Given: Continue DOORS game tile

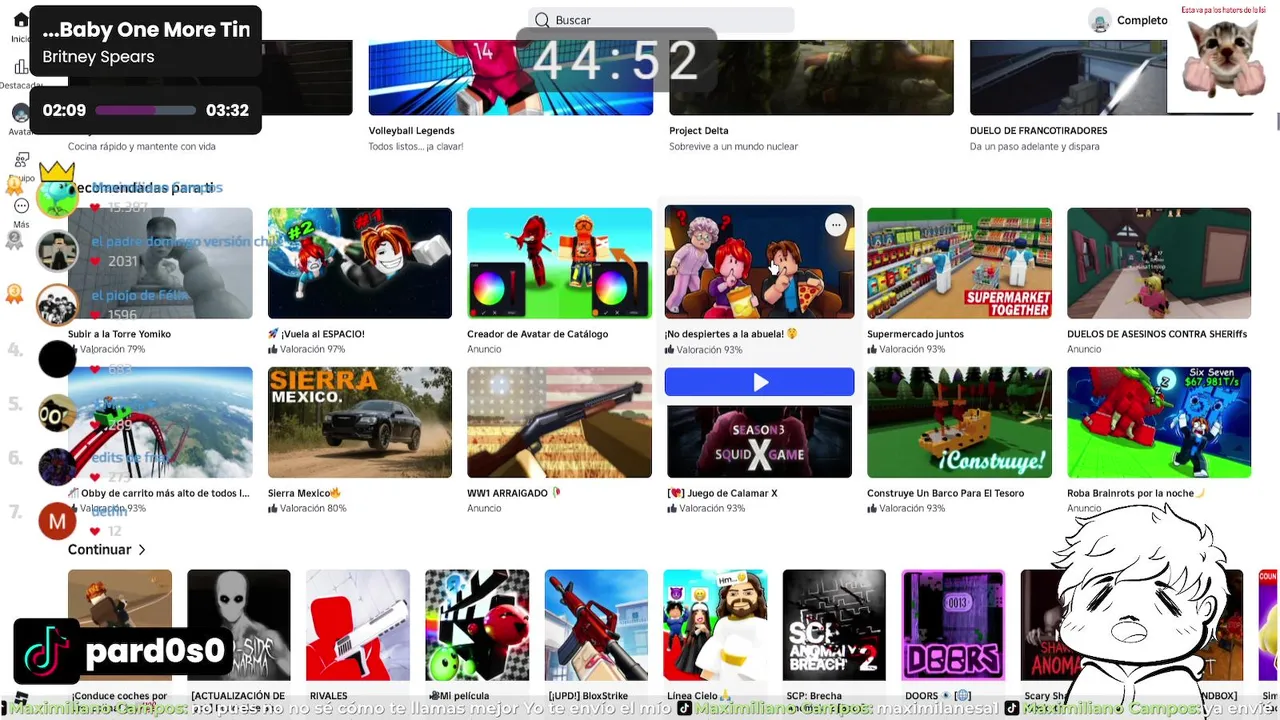Looking at the screenshot, I should click(x=953, y=625).
